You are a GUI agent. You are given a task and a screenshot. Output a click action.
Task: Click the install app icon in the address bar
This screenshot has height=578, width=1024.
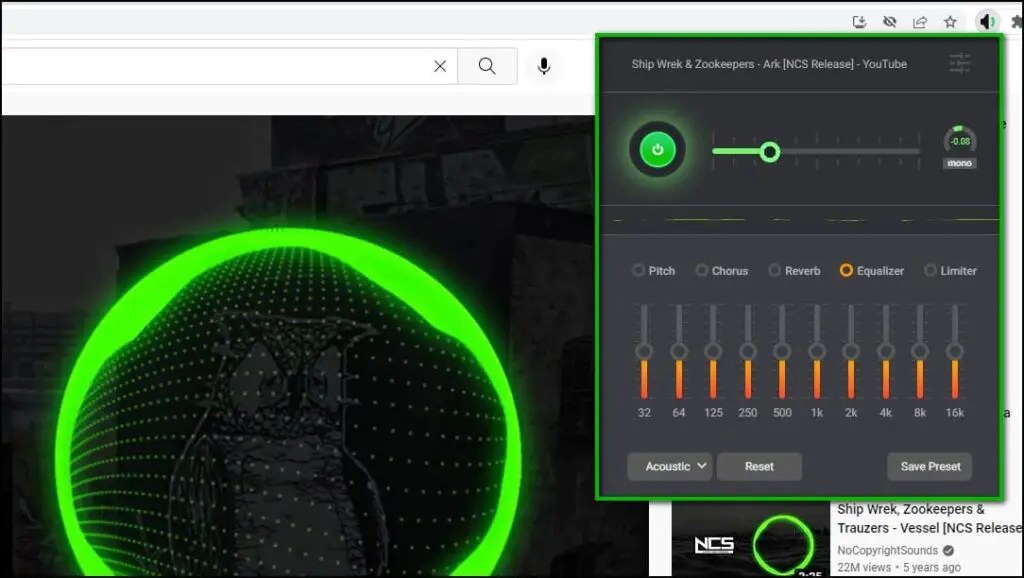pyautogui.click(x=859, y=22)
